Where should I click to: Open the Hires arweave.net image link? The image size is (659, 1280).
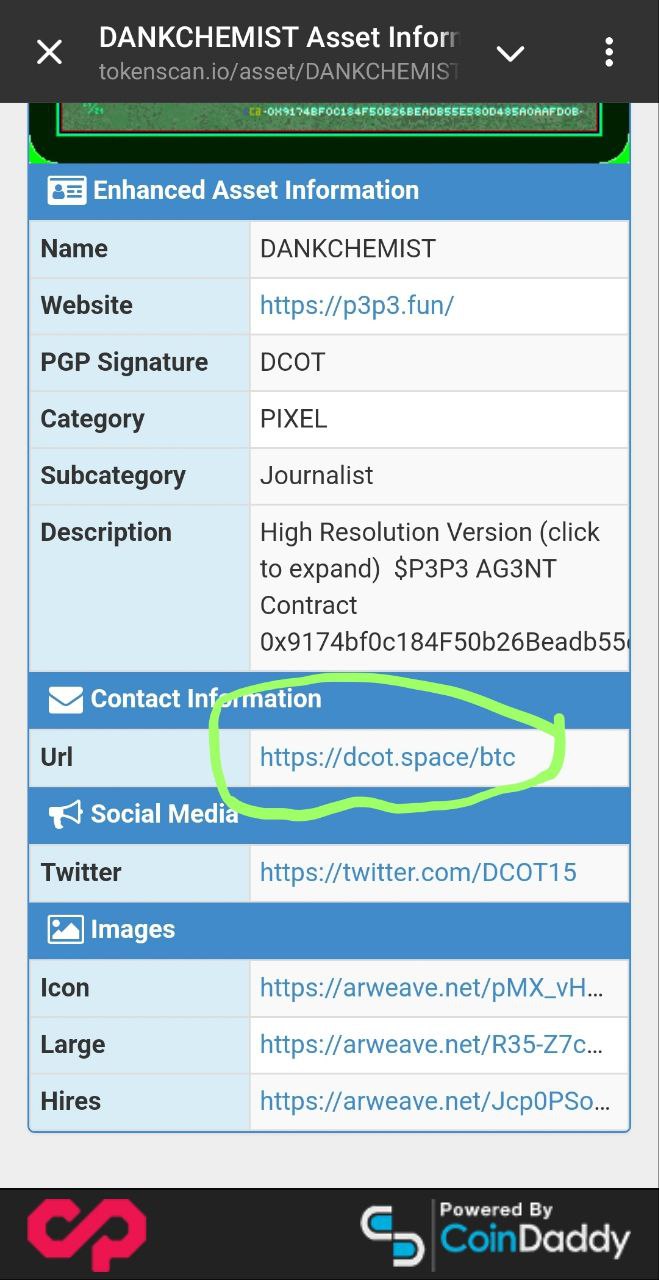tap(435, 1102)
